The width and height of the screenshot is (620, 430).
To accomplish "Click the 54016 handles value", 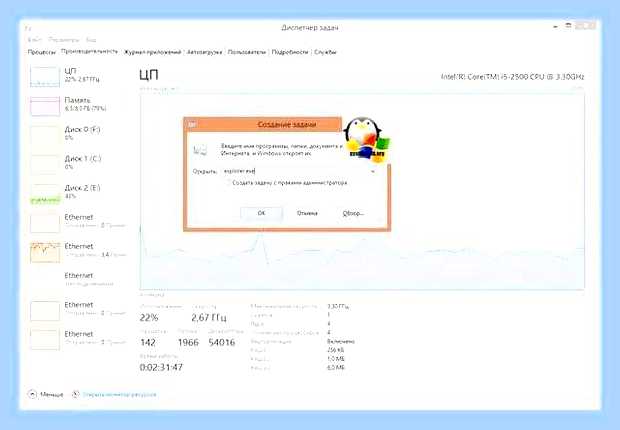I will click(x=222, y=343).
